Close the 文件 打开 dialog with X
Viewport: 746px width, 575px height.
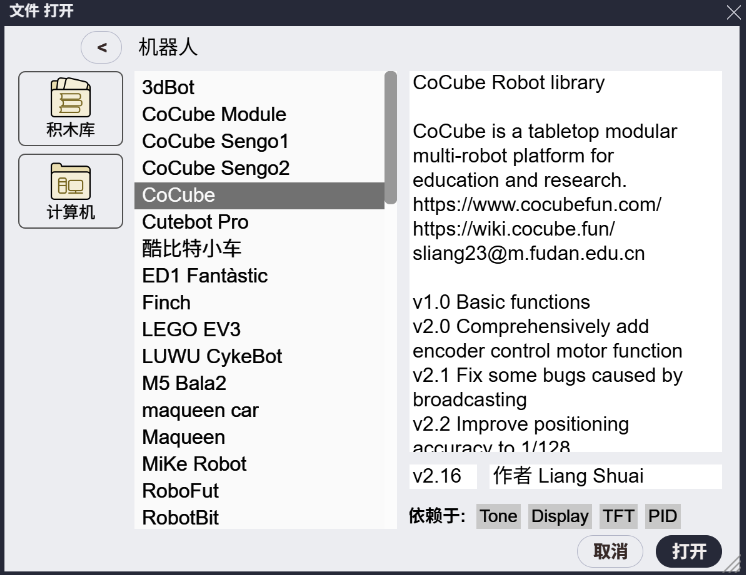[x=733, y=12]
